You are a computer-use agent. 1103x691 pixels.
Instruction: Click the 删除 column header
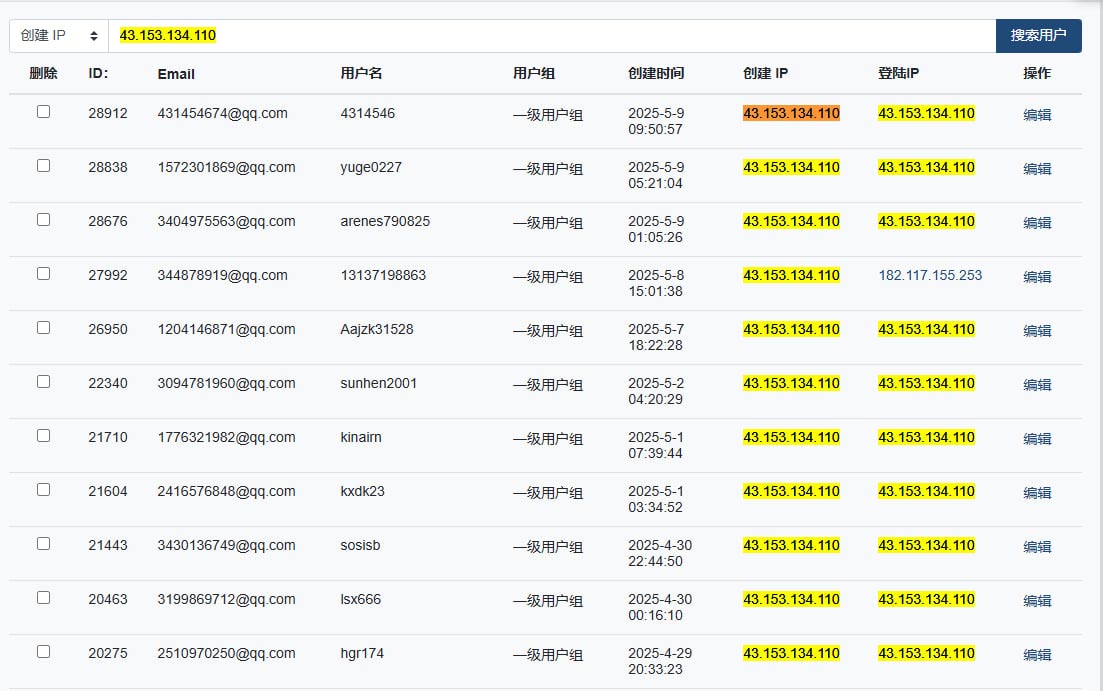click(x=44, y=73)
